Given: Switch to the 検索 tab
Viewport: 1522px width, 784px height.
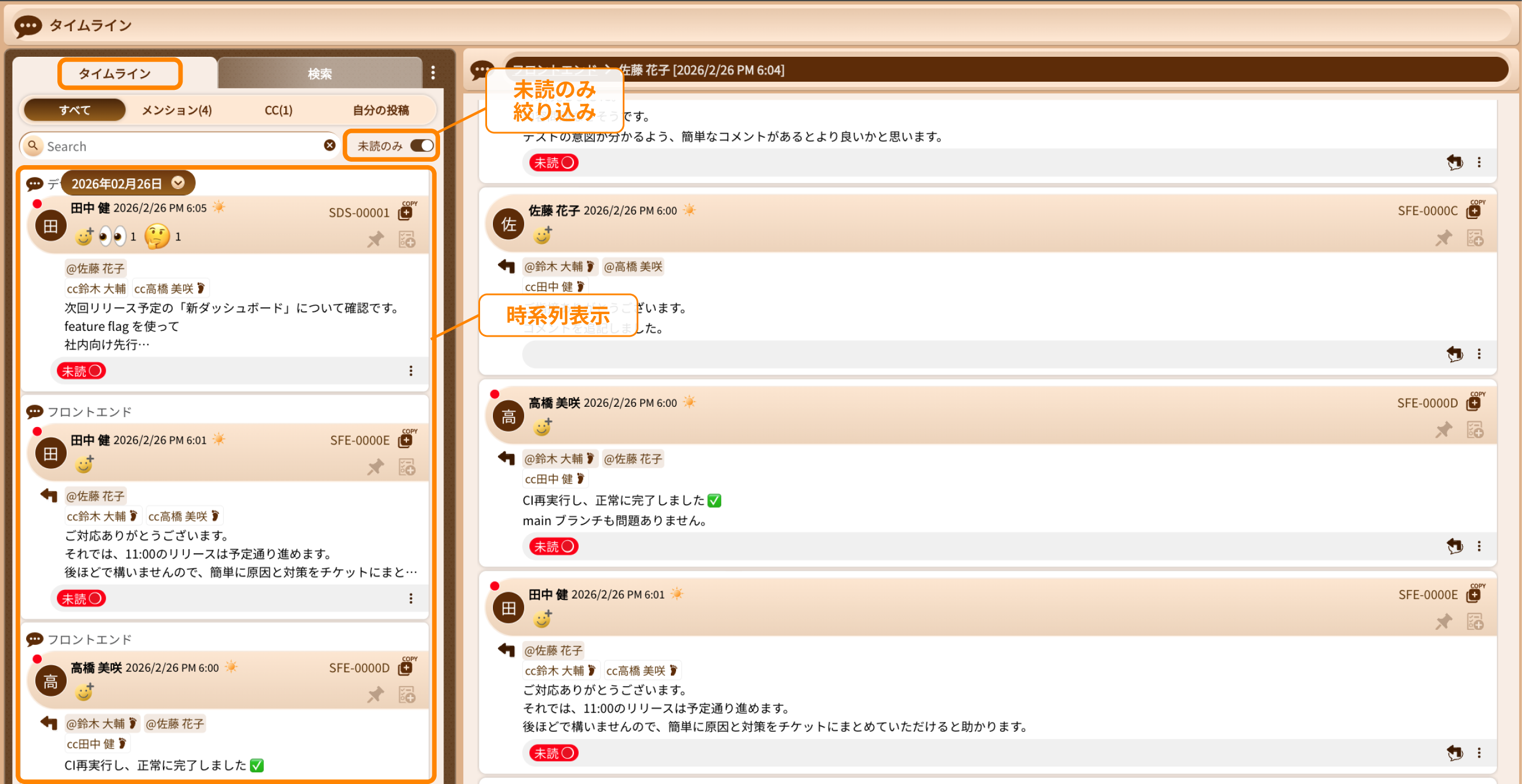Looking at the screenshot, I should coord(319,74).
